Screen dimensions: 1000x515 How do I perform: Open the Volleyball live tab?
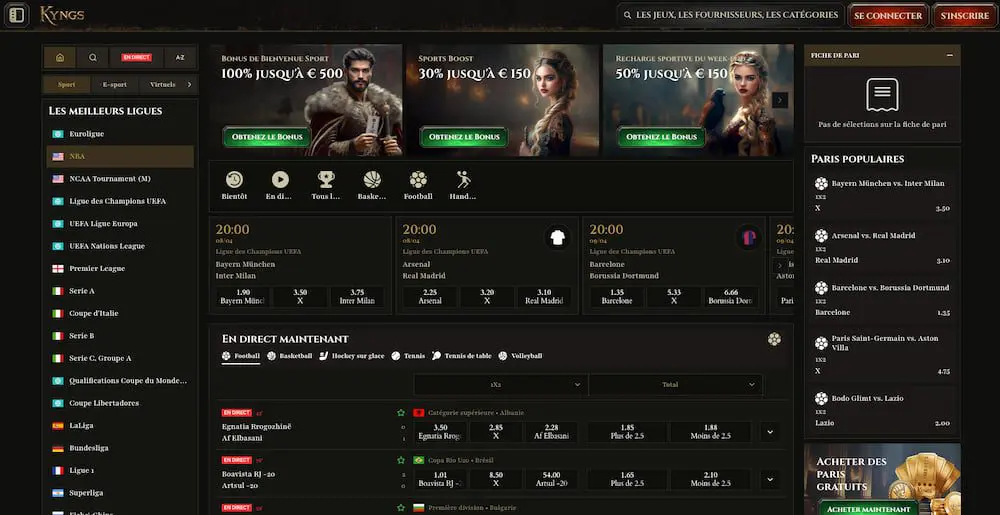pos(520,356)
